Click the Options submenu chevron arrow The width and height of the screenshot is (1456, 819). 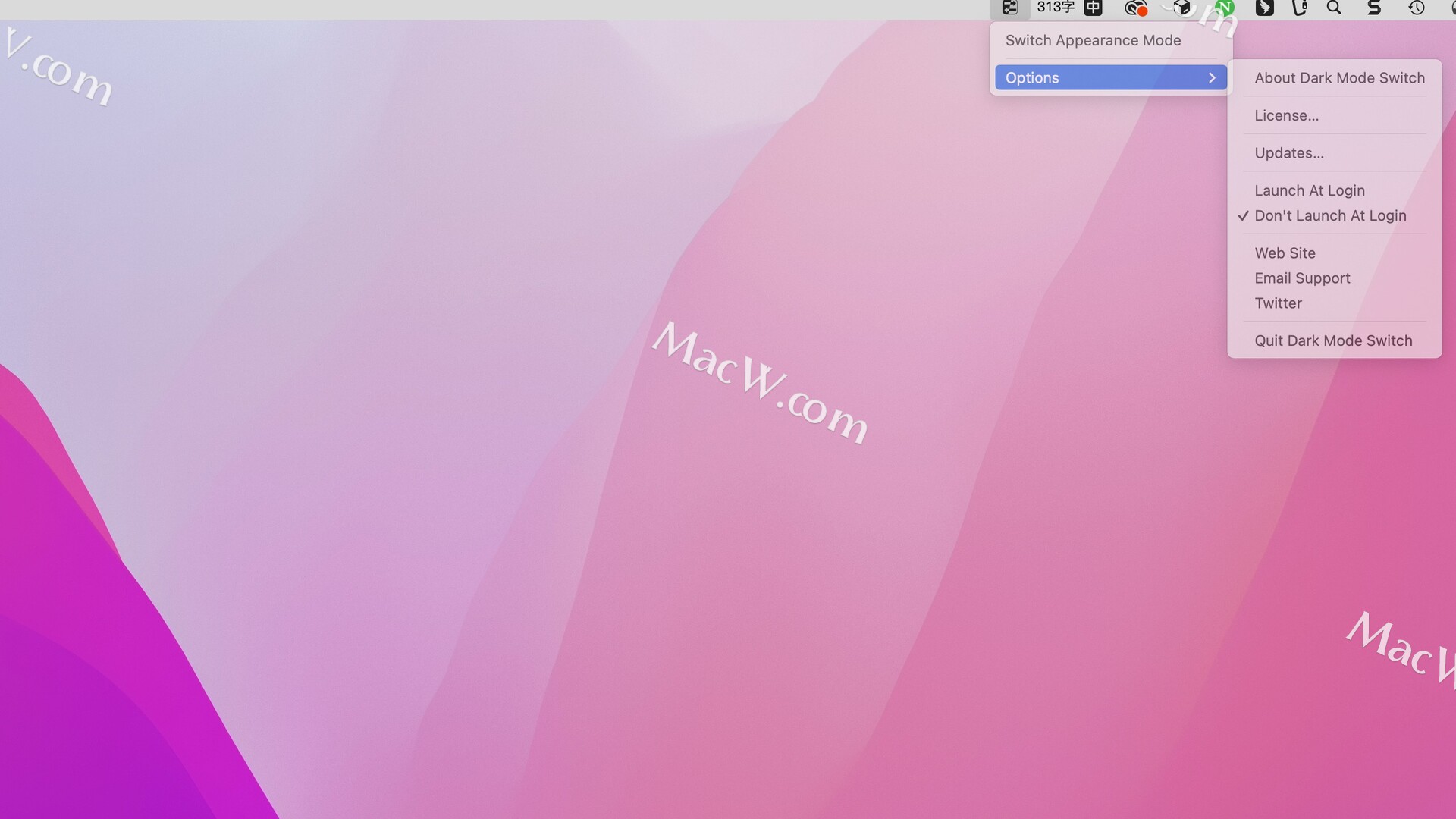1212,77
